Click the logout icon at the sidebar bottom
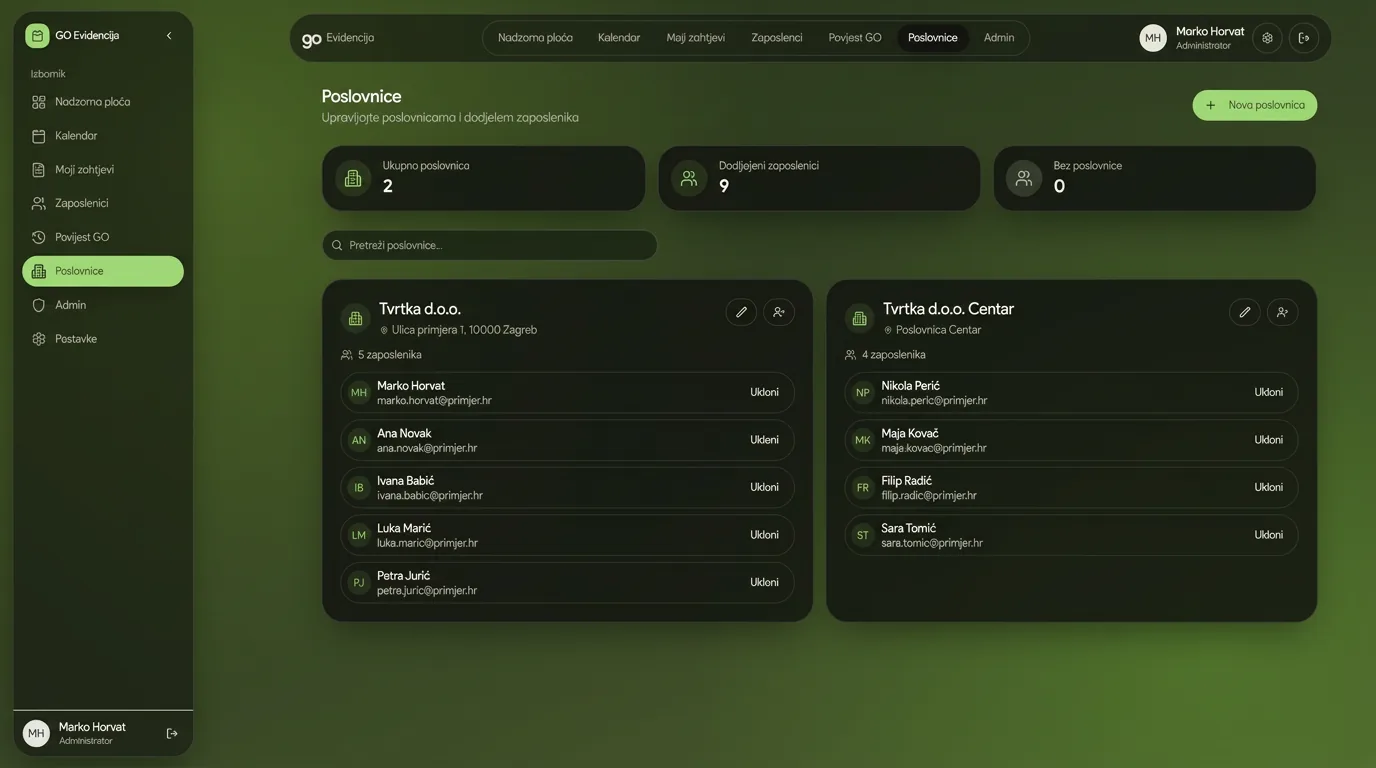 172,733
